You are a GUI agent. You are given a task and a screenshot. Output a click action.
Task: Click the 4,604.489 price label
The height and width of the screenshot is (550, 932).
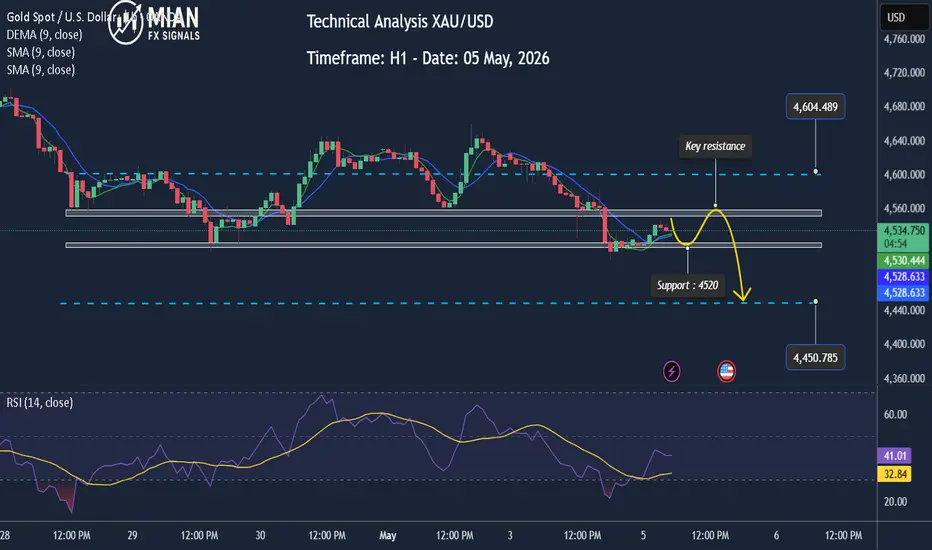pos(816,107)
